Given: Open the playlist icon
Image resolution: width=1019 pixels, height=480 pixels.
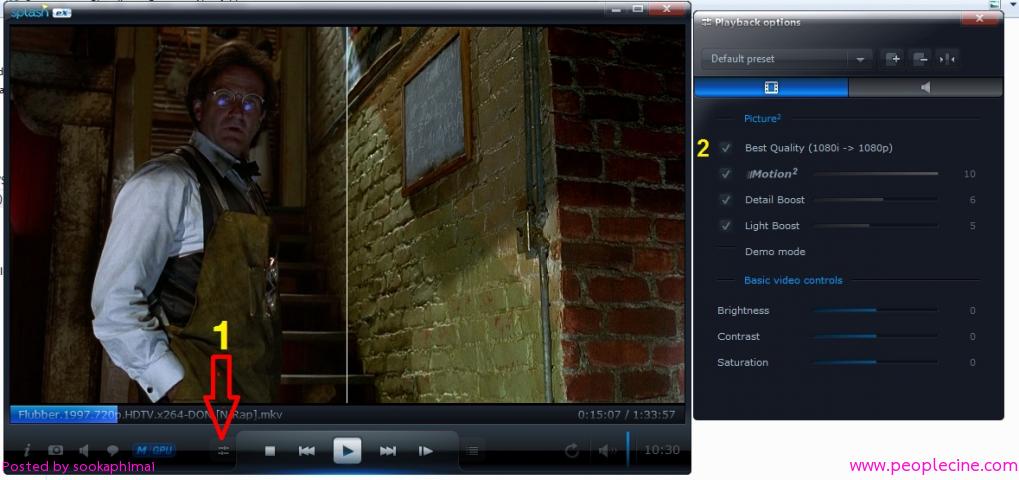Looking at the screenshot, I should [x=473, y=451].
